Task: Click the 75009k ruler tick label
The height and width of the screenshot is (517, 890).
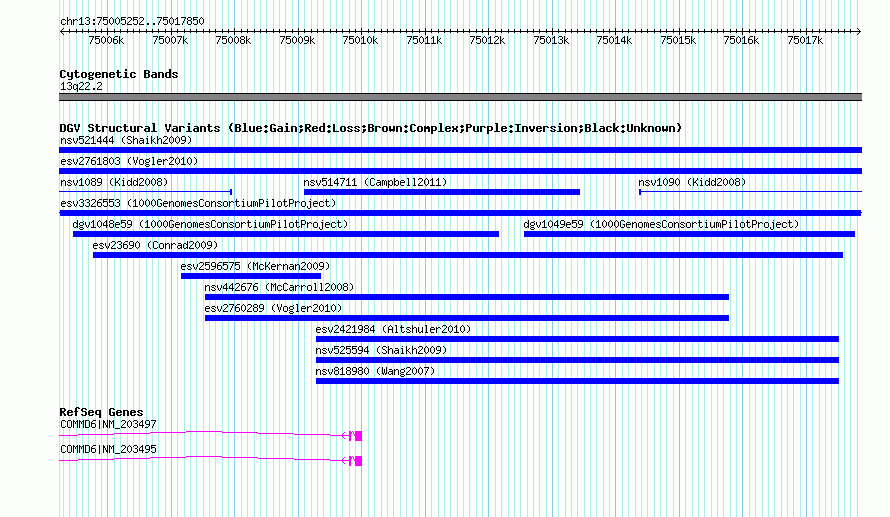Action: (x=297, y=40)
